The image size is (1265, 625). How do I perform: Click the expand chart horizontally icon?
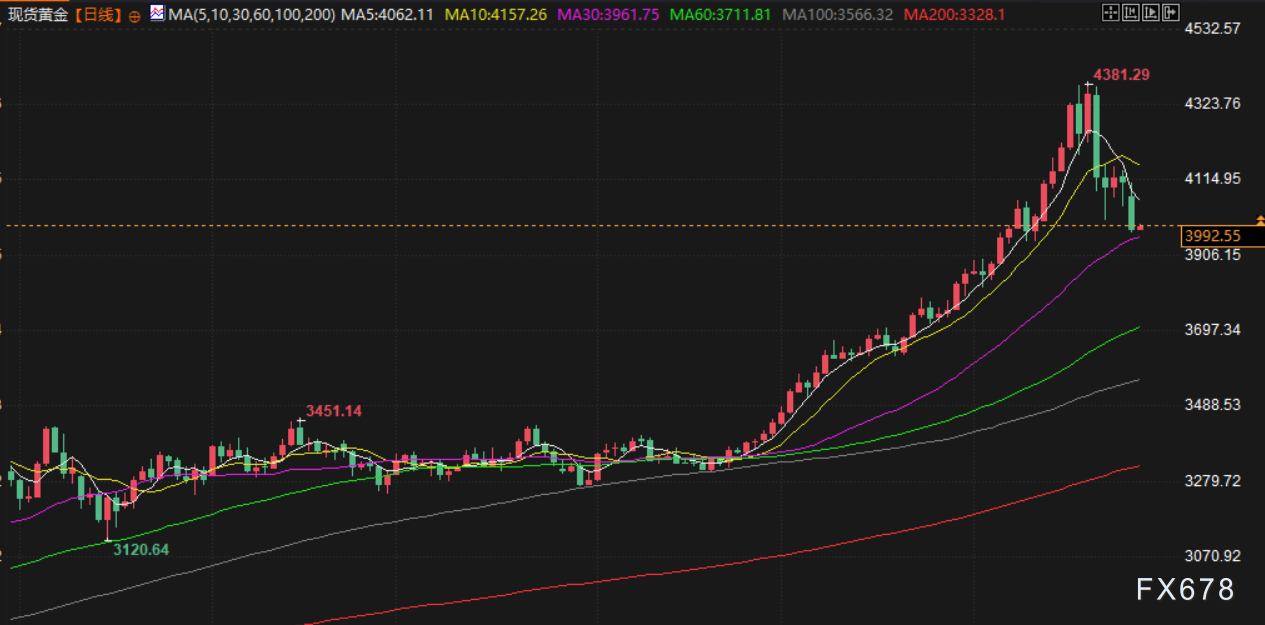coord(1151,12)
